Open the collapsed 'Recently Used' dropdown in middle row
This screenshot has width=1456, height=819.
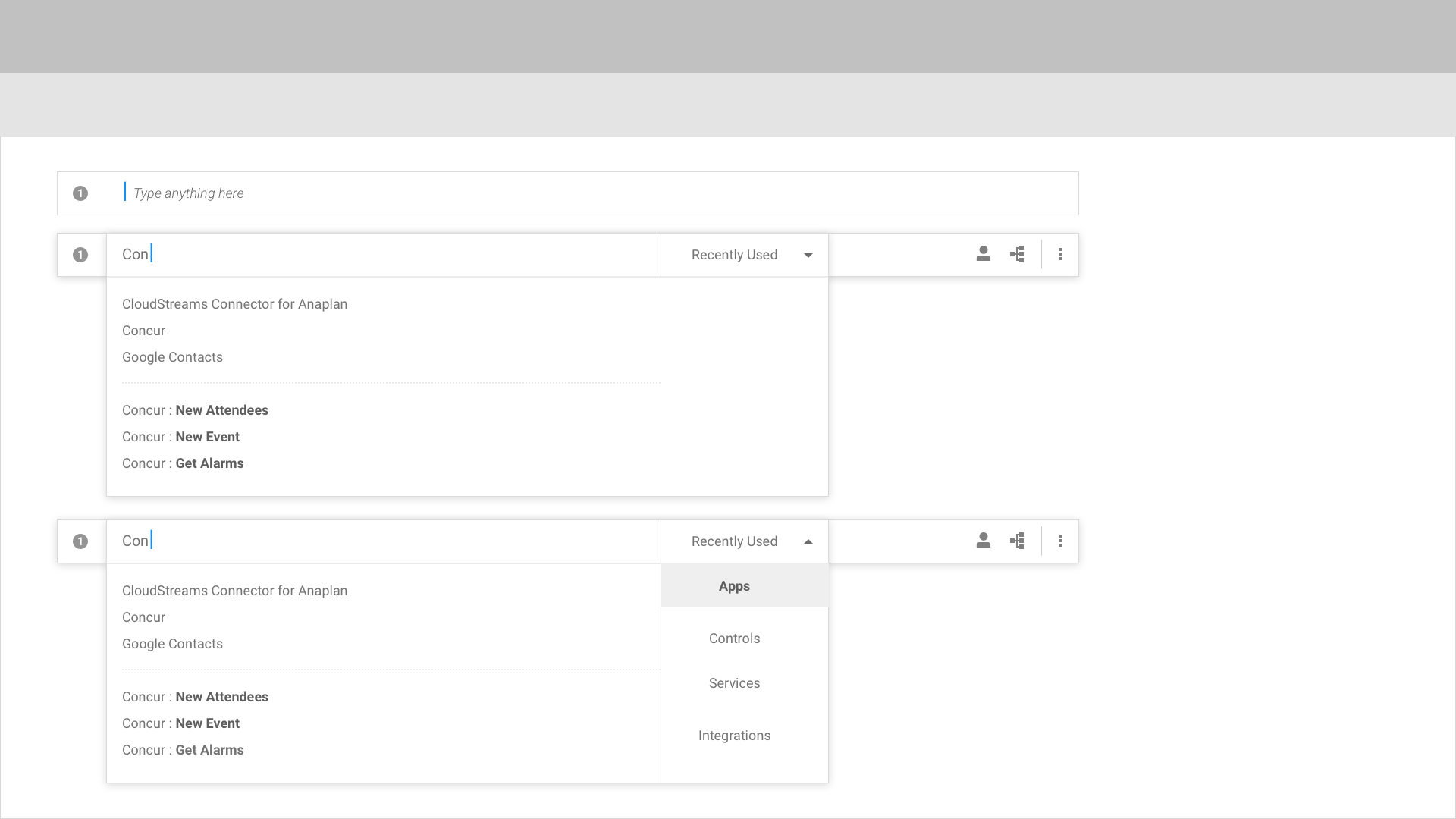[745, 255]
